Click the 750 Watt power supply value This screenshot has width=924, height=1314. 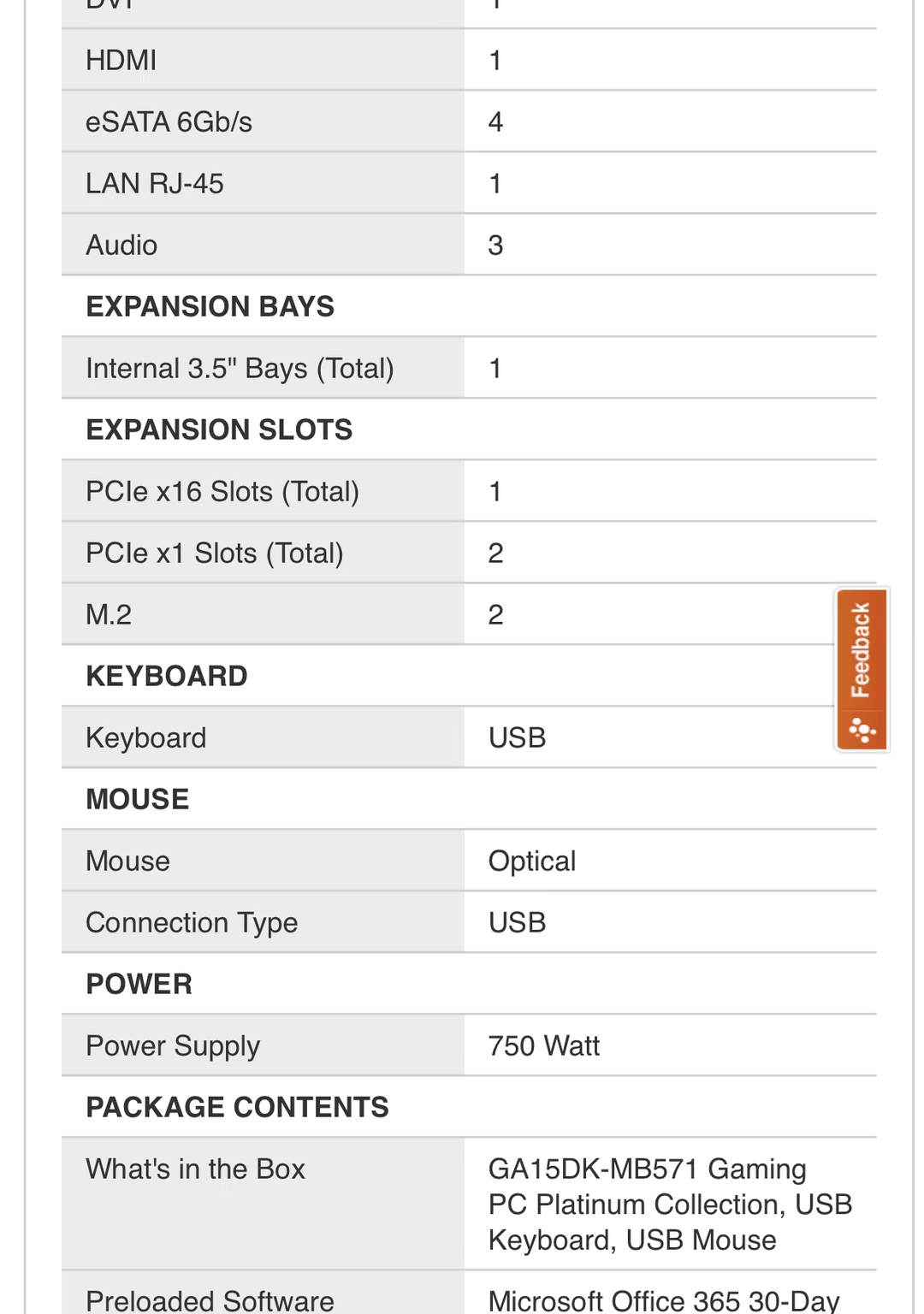coord(543,1046)
